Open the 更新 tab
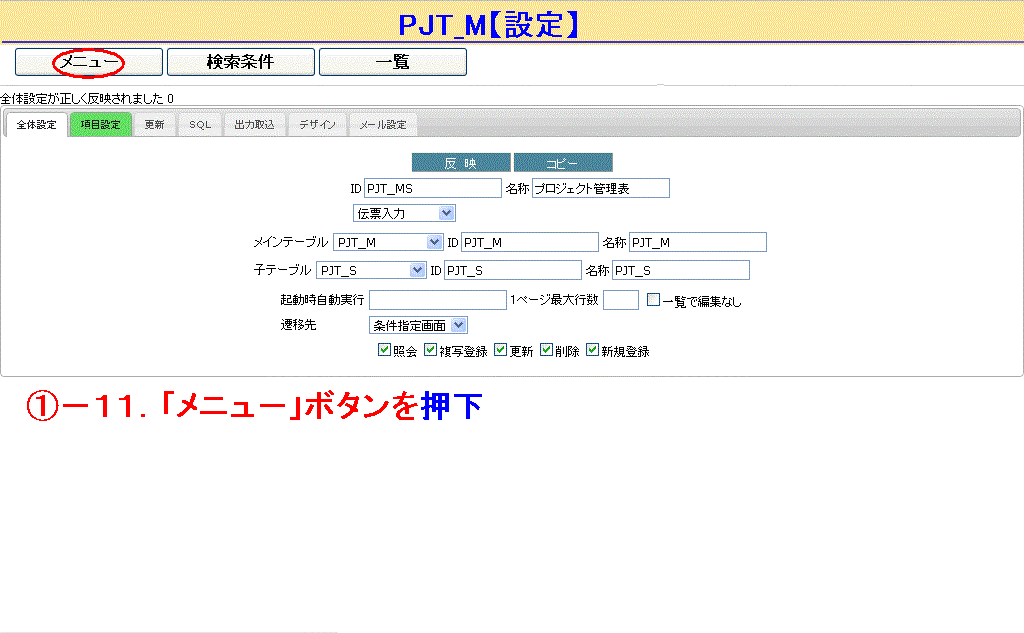 [155, 125]
